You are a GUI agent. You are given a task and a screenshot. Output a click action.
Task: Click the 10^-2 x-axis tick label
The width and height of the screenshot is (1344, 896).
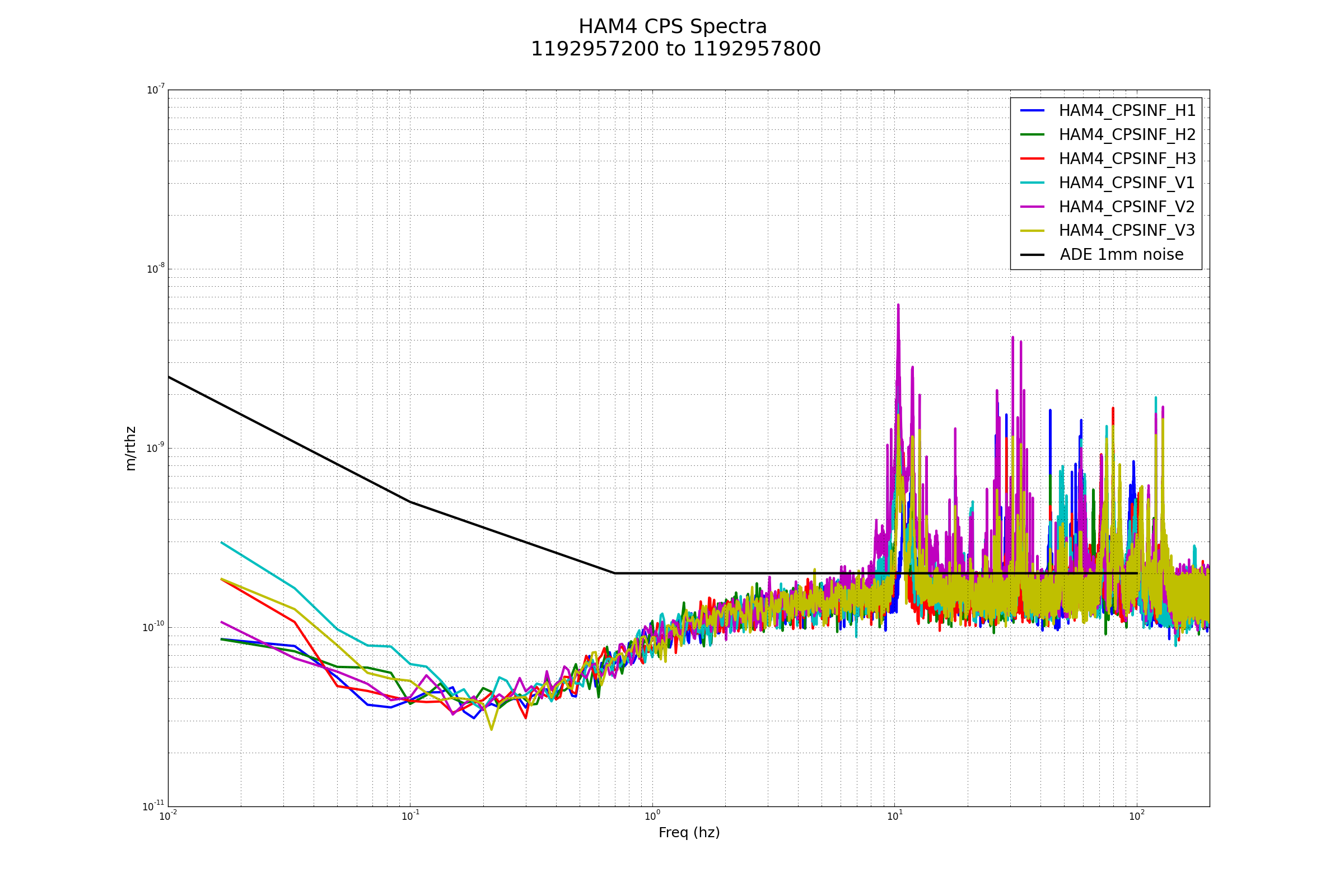(x=168, y=816)
